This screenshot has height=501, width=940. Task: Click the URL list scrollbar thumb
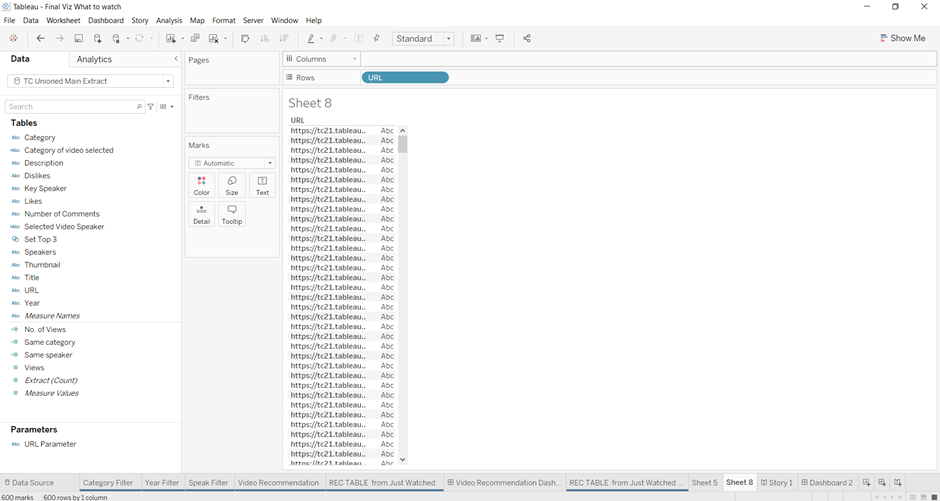pos(403,144)
